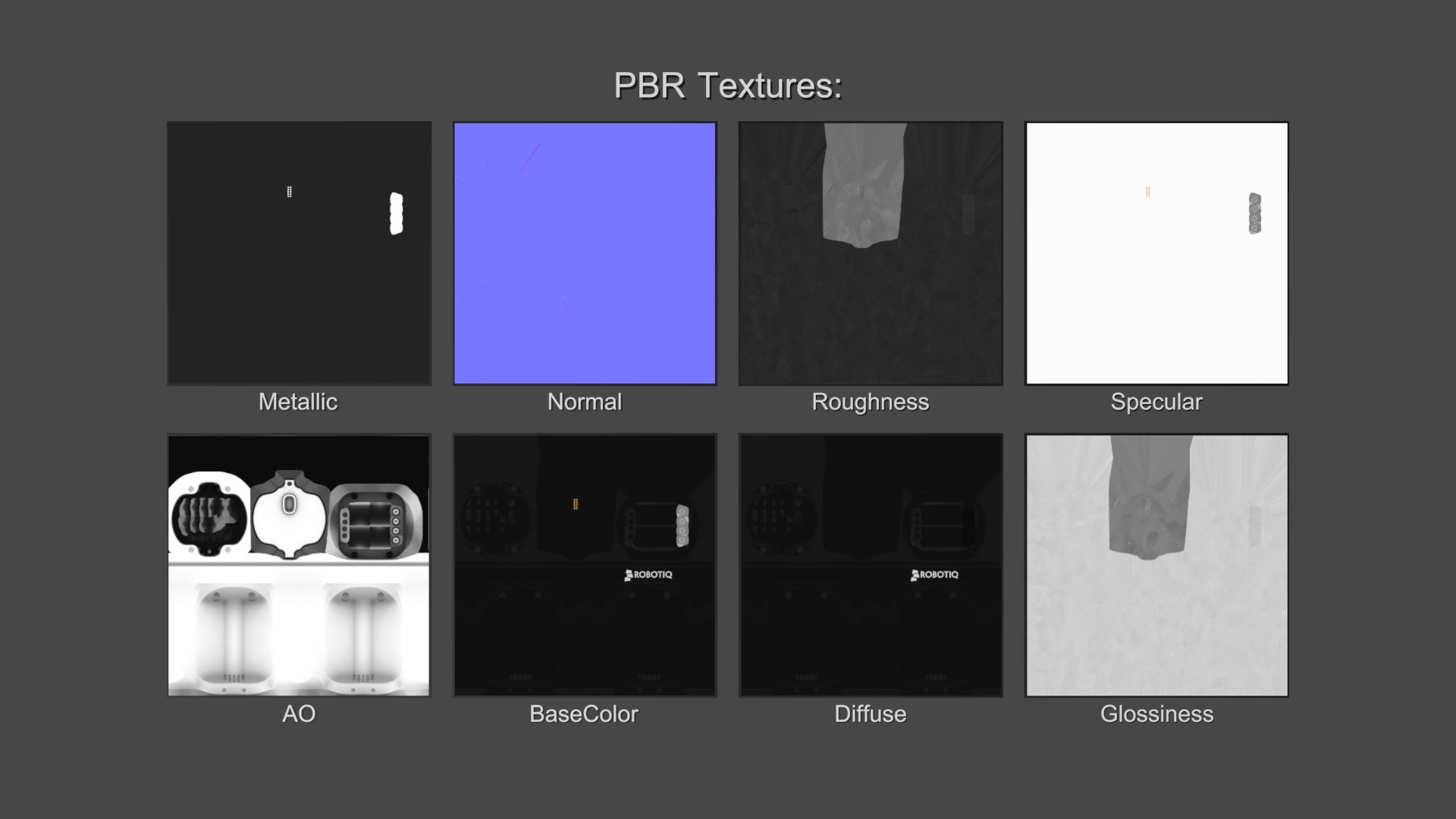Select the BaseColor texture thumbnail

coord(585,565)
